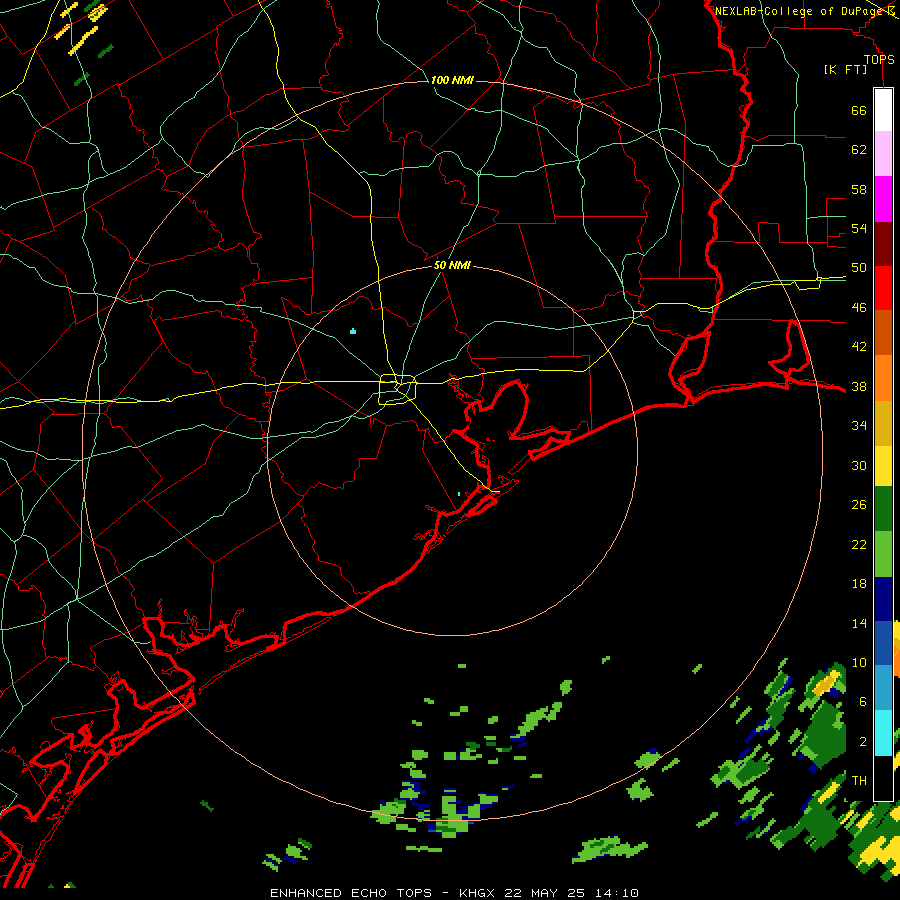Click the legend value 22
Image resolution: width=900 pixels, height=900 pixels.
[859, 544]
